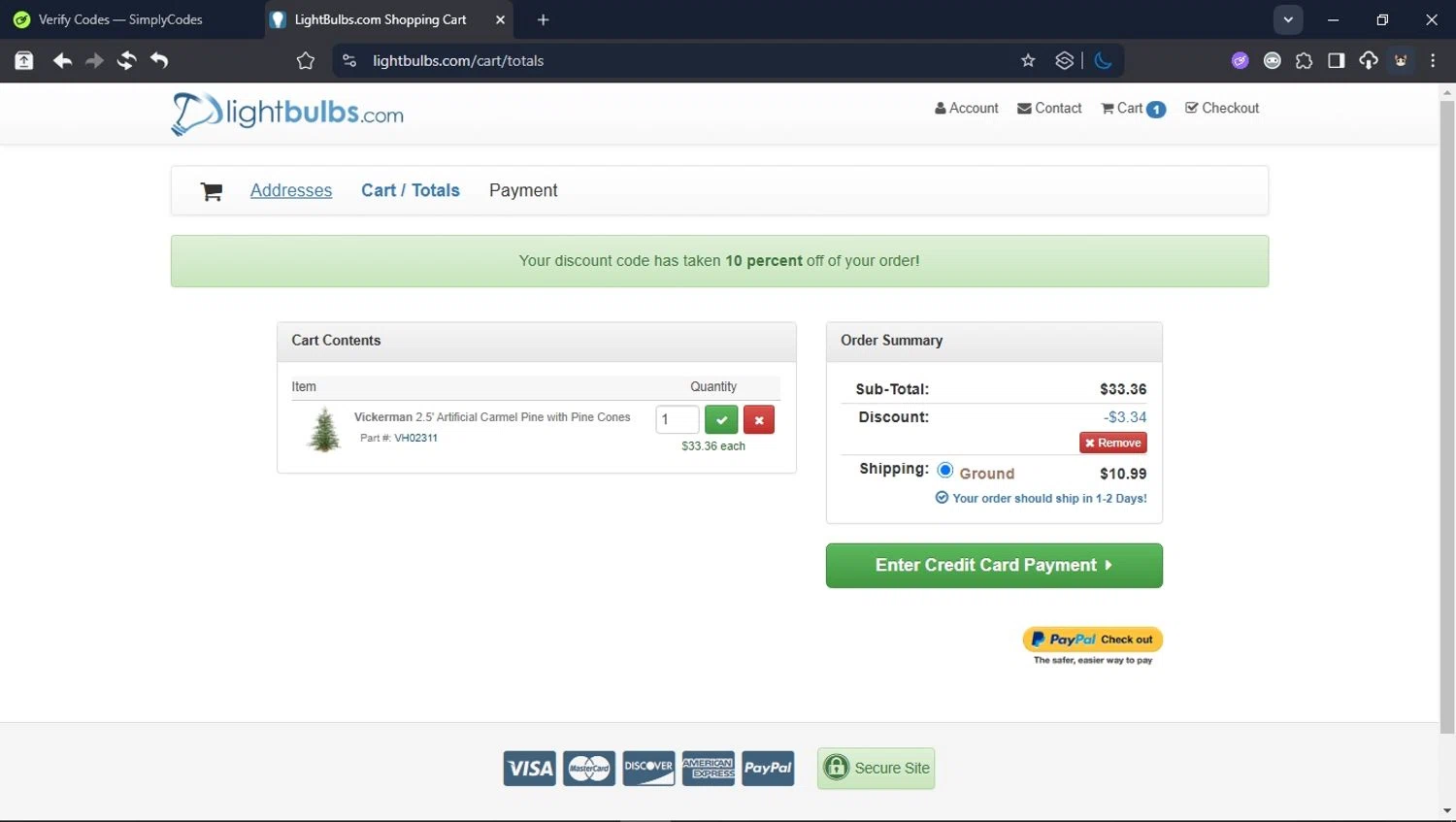Reload the current page
Image resolution: width=1456 pixels, height=822 pixels.
coord(126,60)
